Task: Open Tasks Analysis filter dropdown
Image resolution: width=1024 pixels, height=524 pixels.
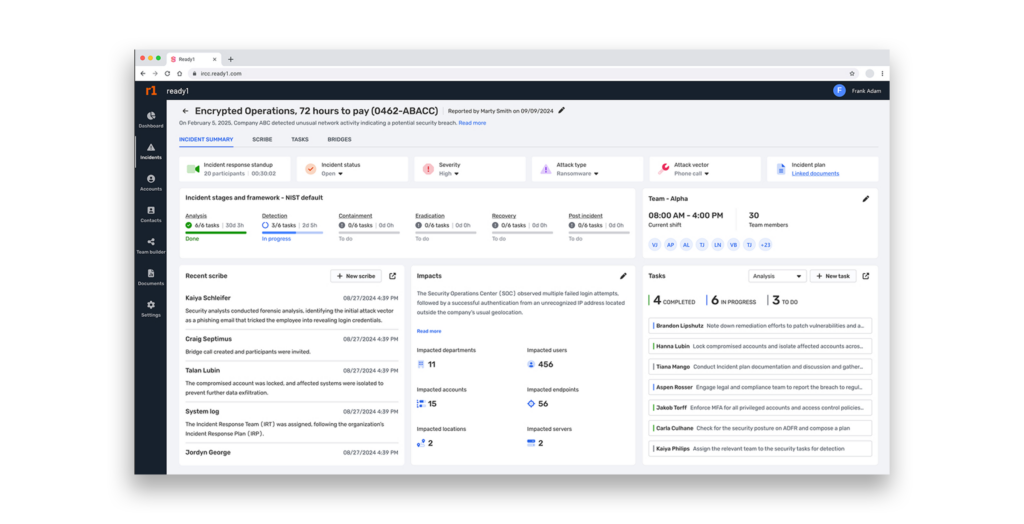Action: click(777, 276)
